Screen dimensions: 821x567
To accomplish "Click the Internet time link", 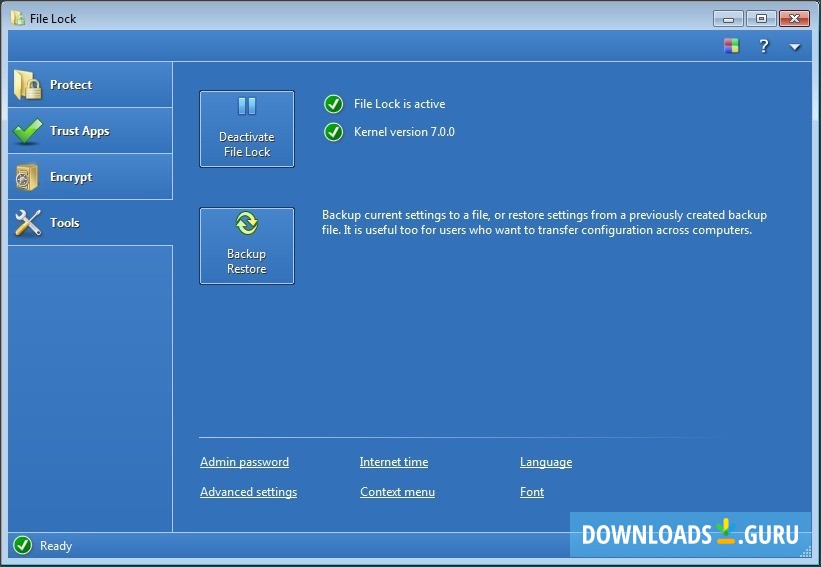I will tap(394, 462).
